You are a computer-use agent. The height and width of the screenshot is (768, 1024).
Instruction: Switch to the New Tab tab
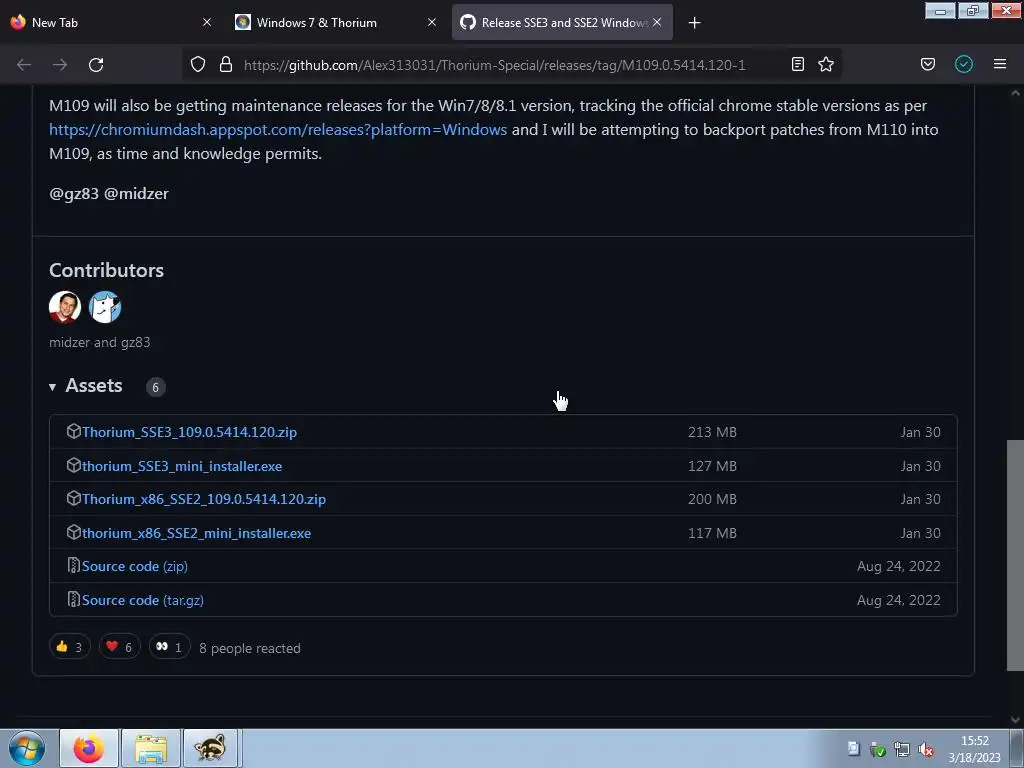coord(111,22)
